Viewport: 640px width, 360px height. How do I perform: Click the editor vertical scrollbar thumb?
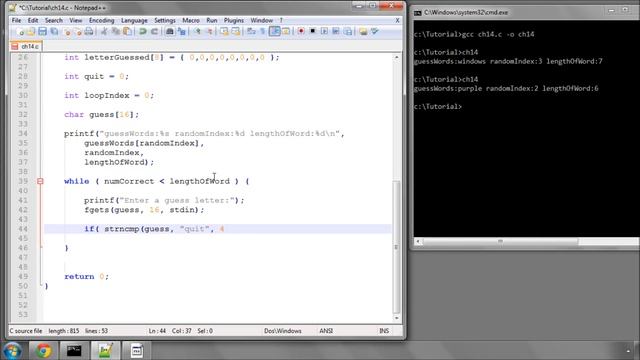pos(396,246)
